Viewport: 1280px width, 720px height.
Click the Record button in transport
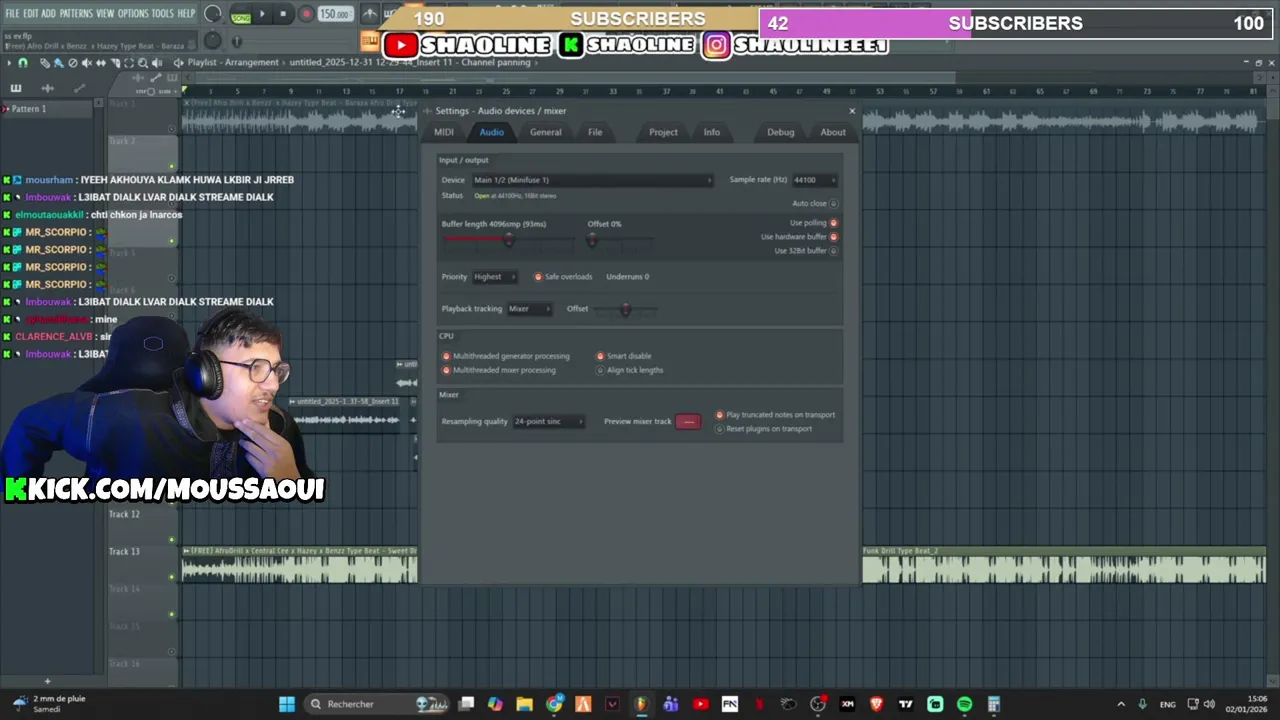306,14
